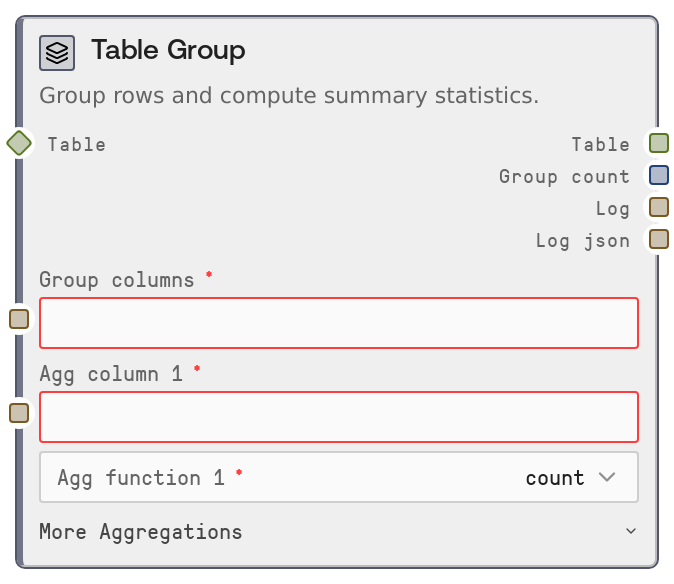674x584 pixels.
Task: Open the Agg function 1 dropdown
Action: click(338, 477)
